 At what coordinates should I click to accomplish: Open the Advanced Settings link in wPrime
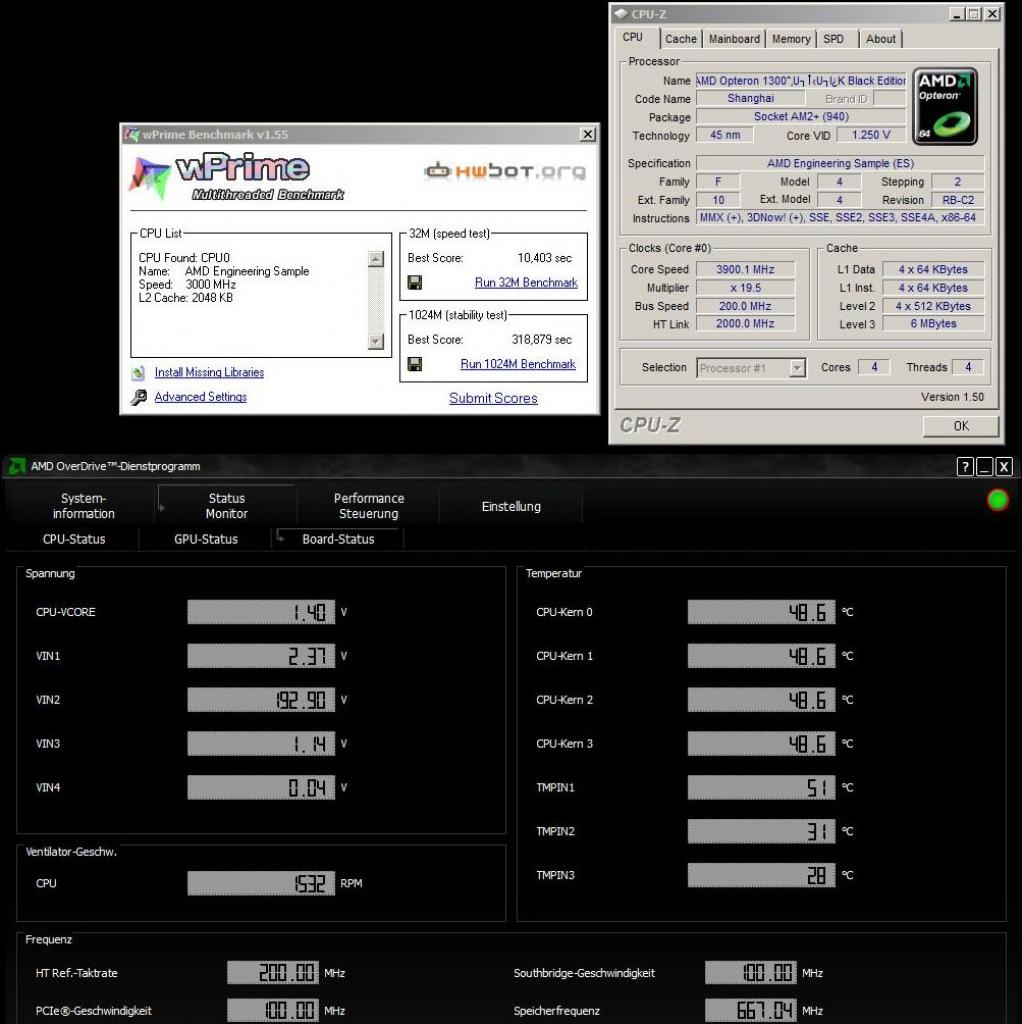tap(200, 397)
